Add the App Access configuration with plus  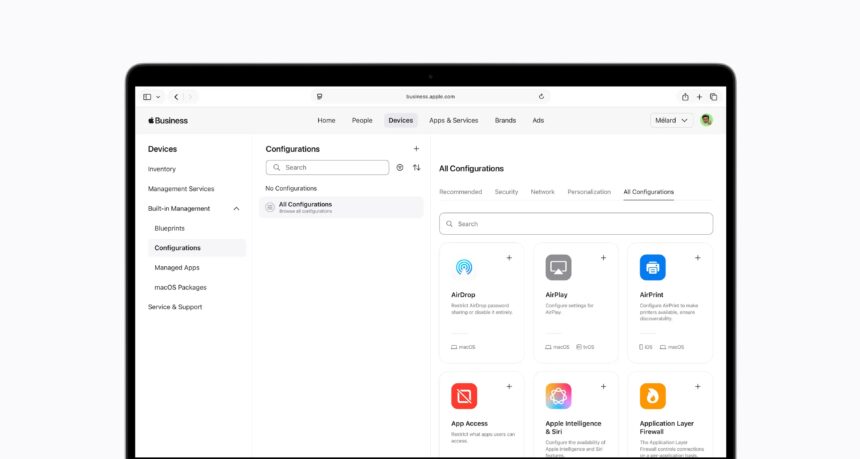509,387
